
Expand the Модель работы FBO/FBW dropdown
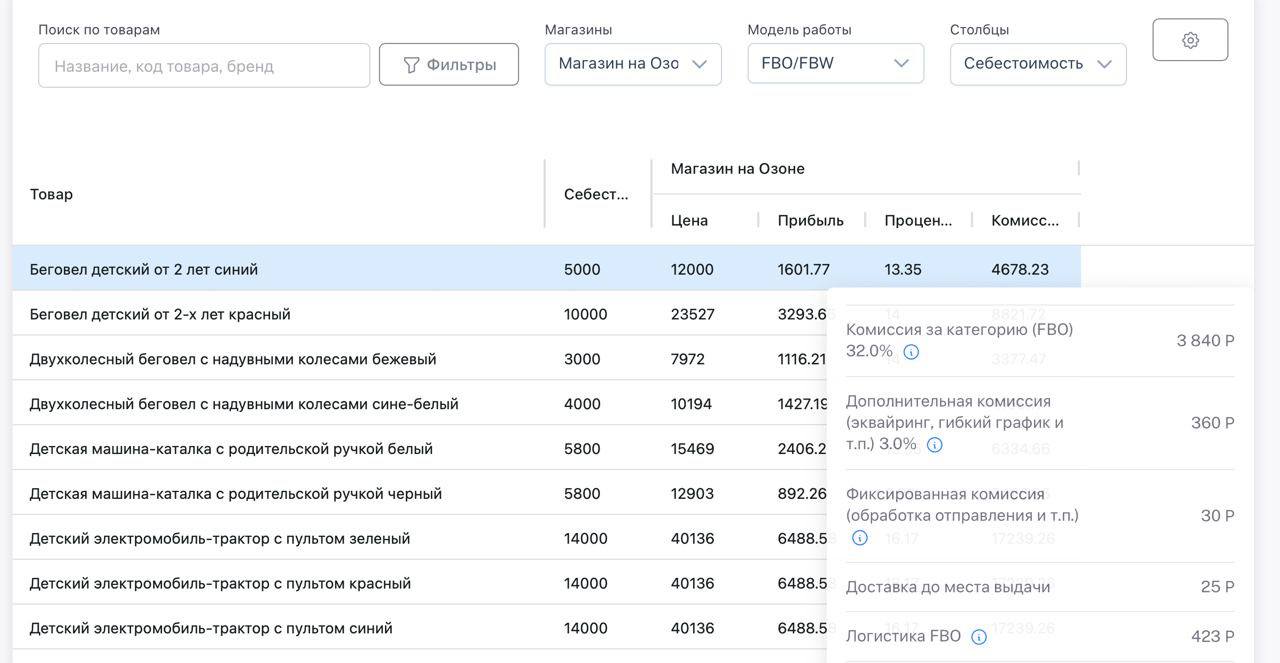(835, 64)
